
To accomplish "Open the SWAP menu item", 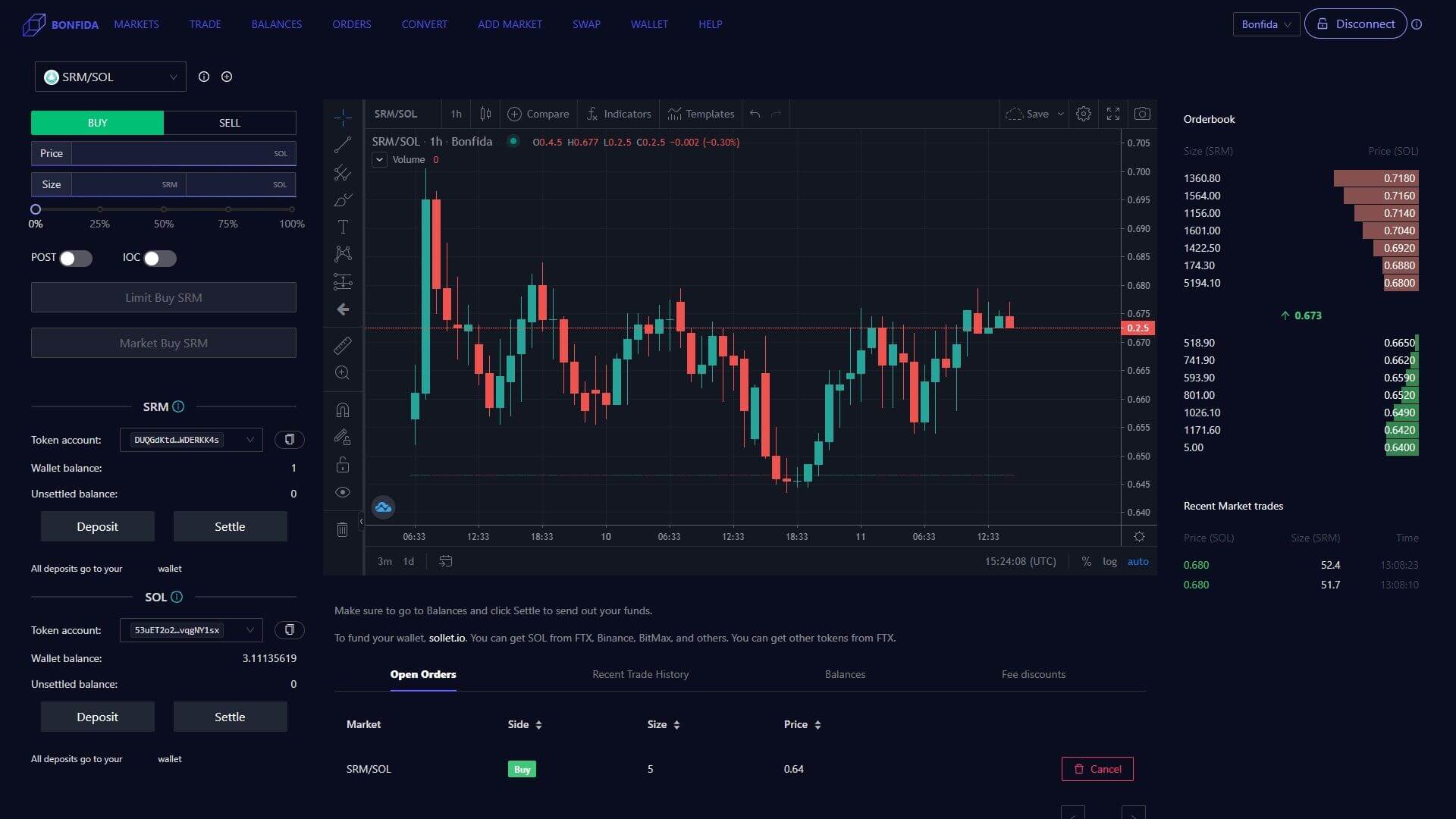I will (x=586, y=24).
